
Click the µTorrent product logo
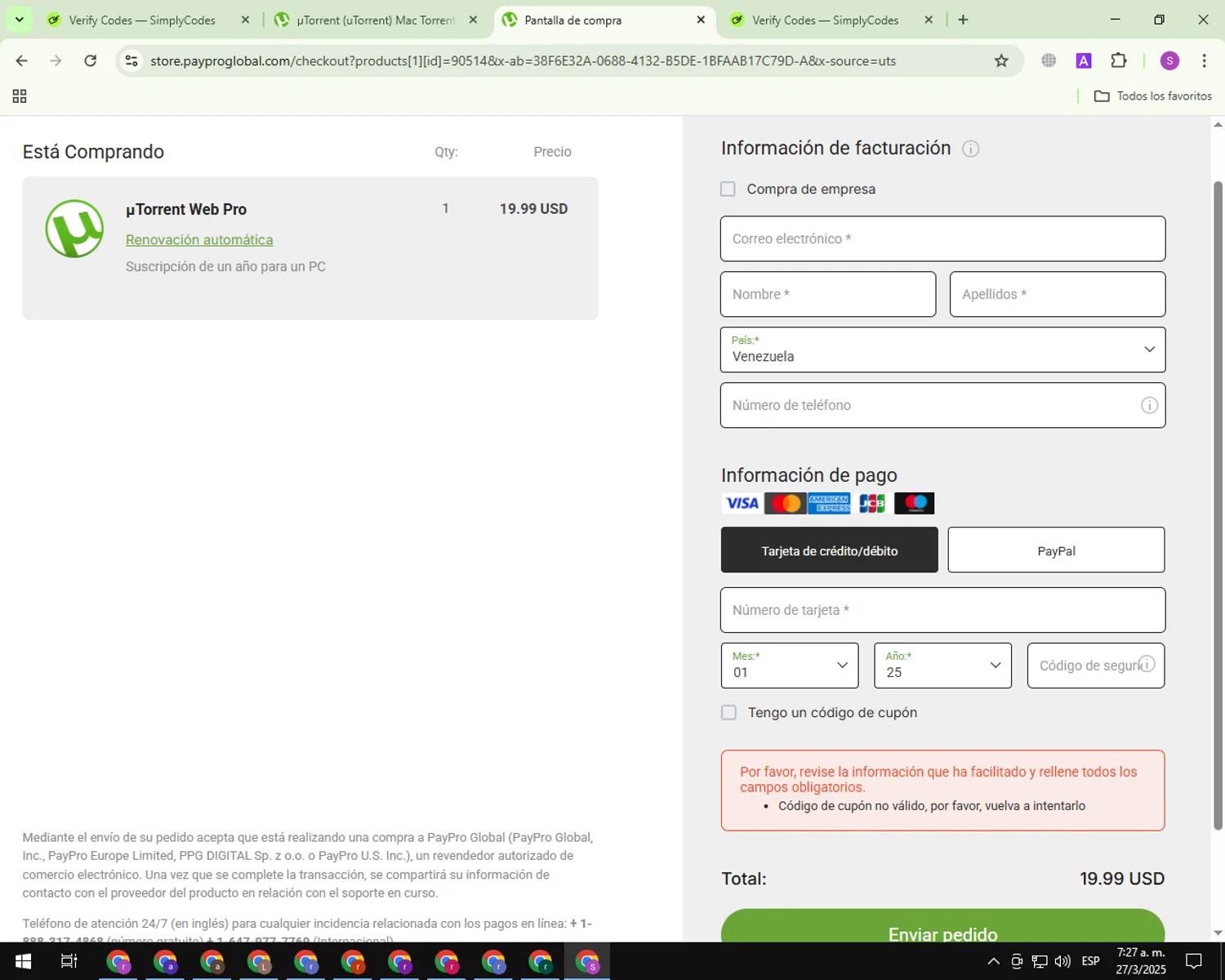(x=74, y=229)
